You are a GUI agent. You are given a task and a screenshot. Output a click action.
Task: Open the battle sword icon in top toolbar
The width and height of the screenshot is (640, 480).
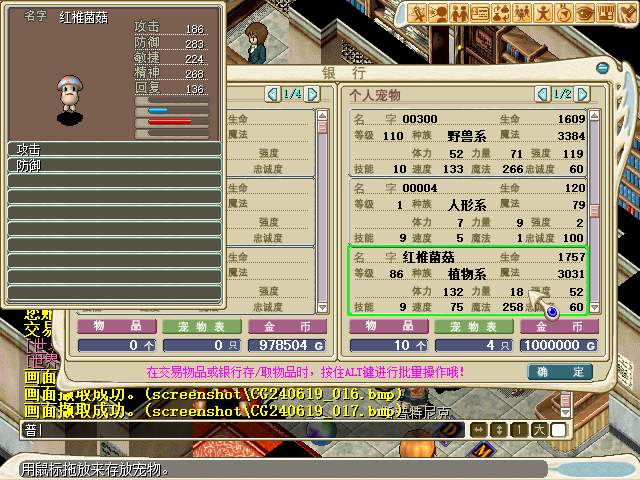(x=417, y=13)
